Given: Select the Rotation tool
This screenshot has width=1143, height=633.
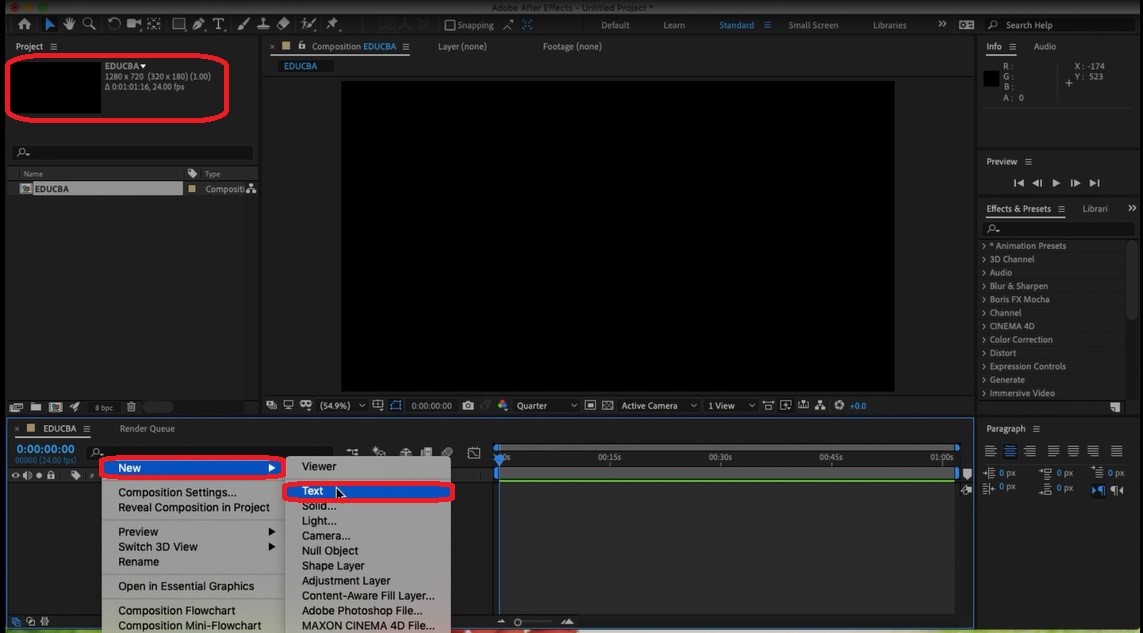Looking at the screenshot, I should coord(114,24).
